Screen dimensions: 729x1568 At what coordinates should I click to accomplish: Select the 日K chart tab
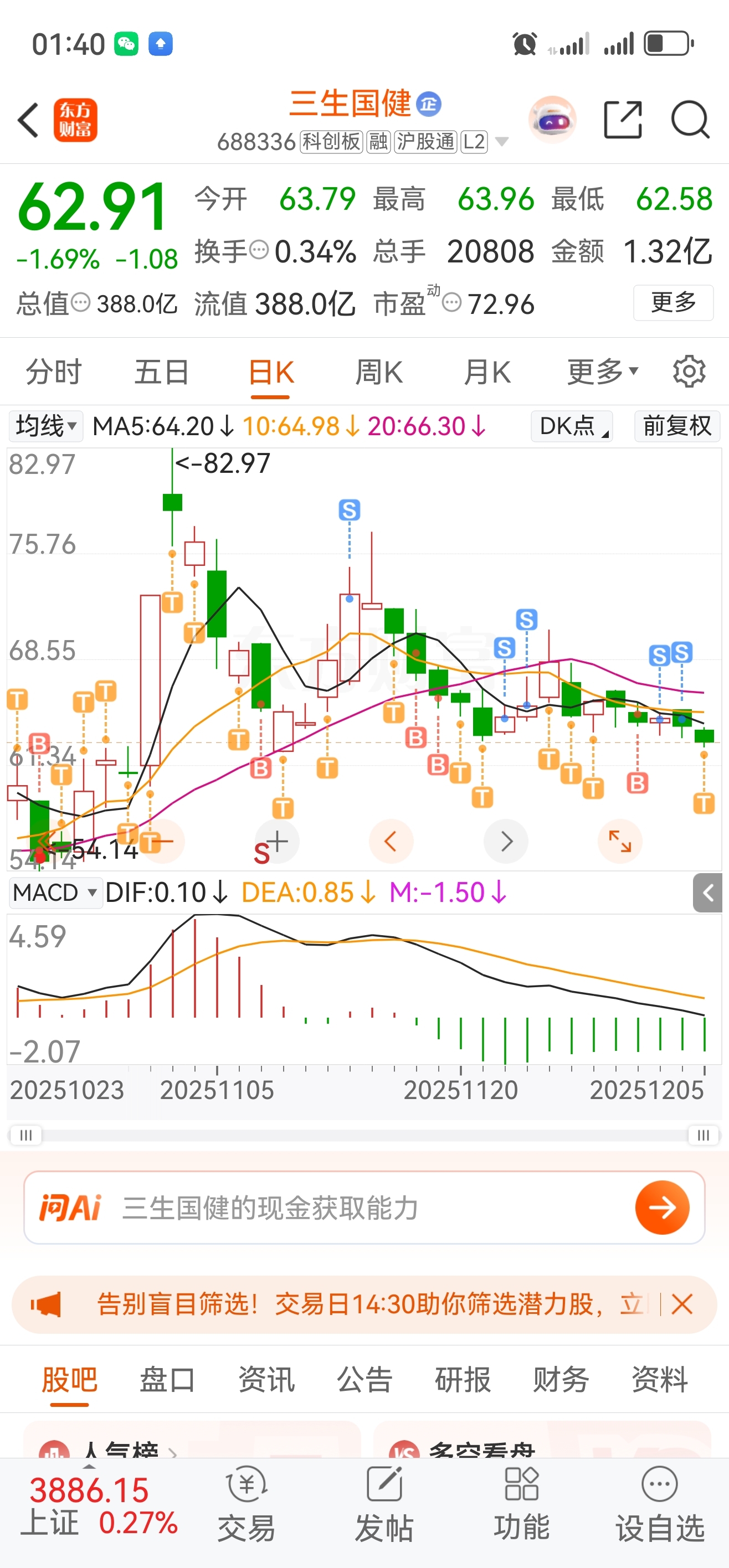(270, 373)
